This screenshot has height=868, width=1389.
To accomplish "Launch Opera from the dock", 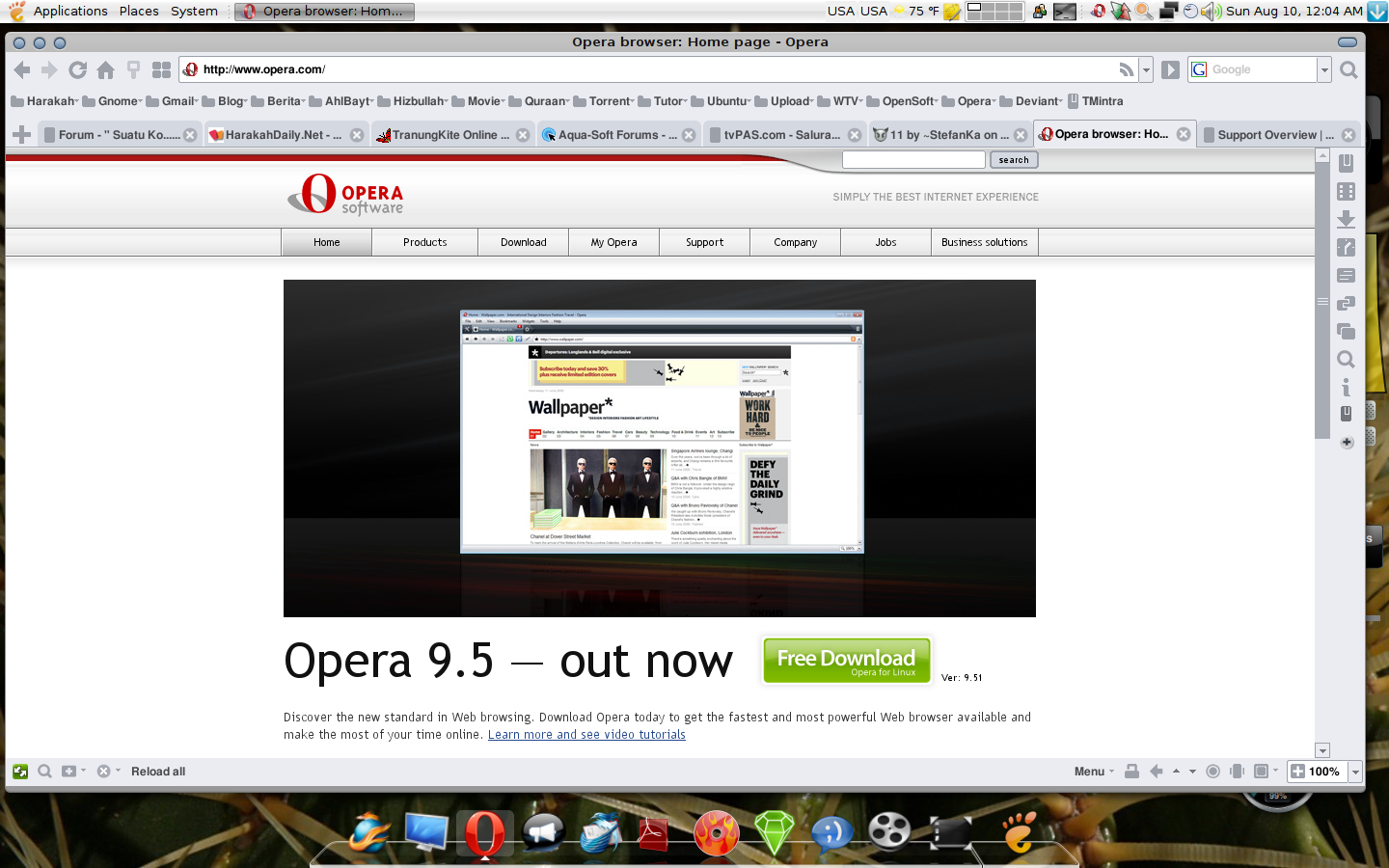I will (x=484, y=831).
